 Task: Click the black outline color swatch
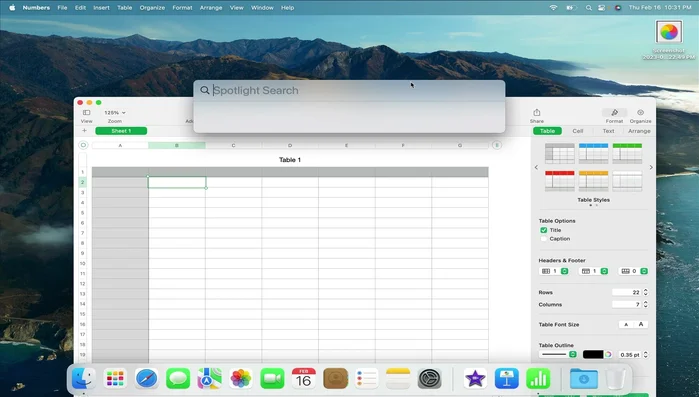(593, 354)
